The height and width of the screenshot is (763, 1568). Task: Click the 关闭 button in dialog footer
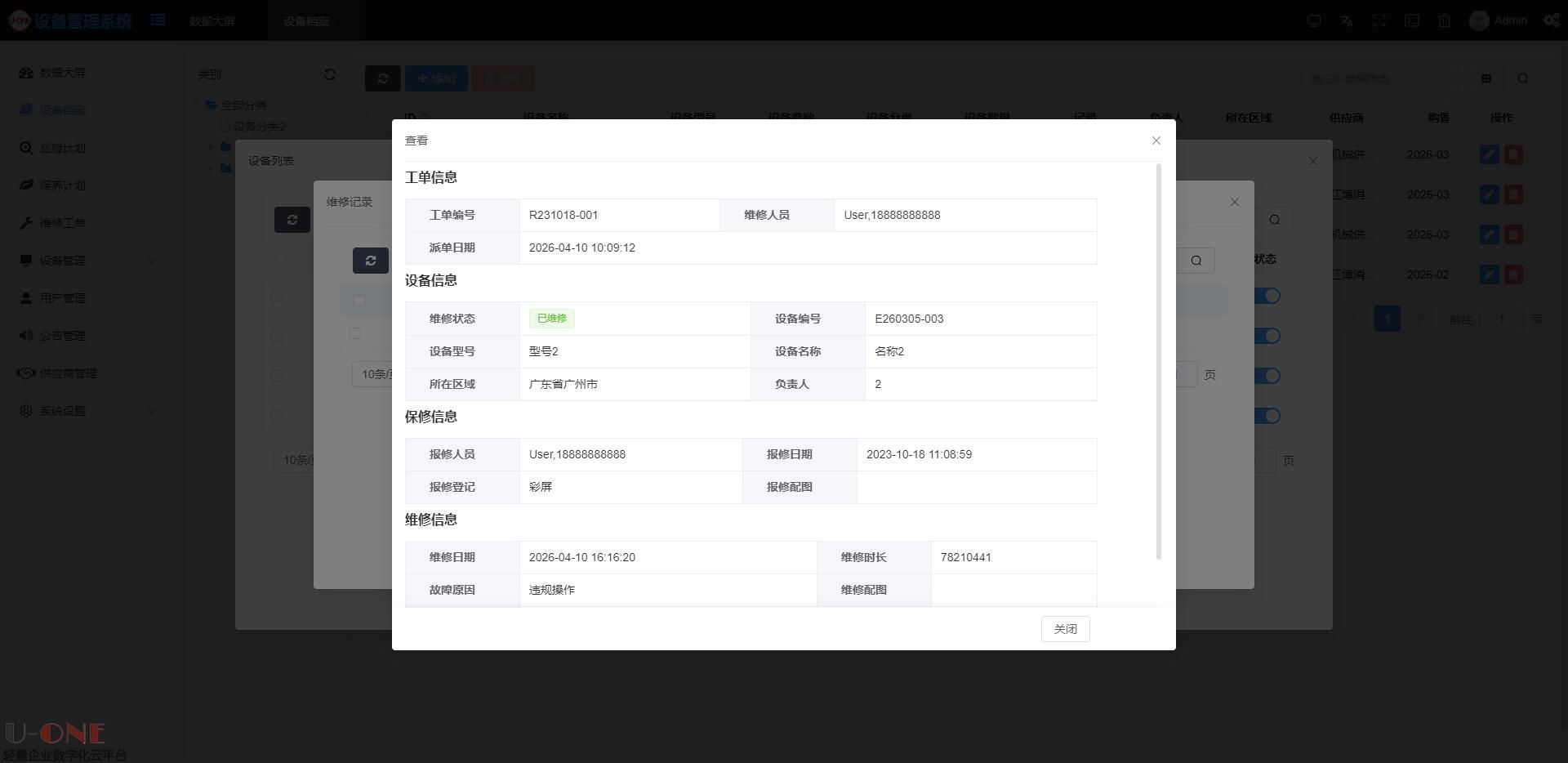pyautogui.click(x=1065, y=629)
